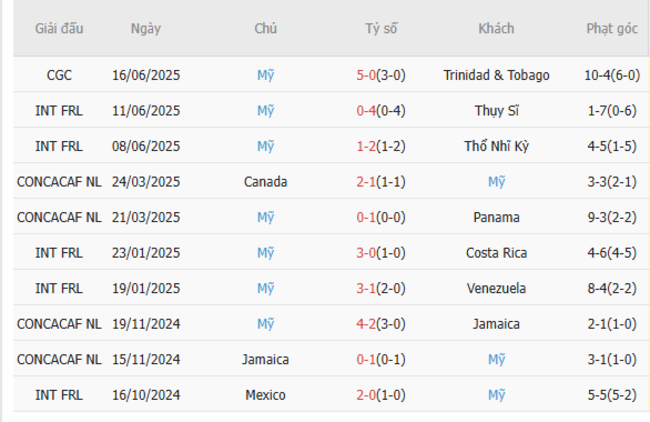Select the Mexico home team
Viewport: 650px width, 422px height.
tap(265, 395)
